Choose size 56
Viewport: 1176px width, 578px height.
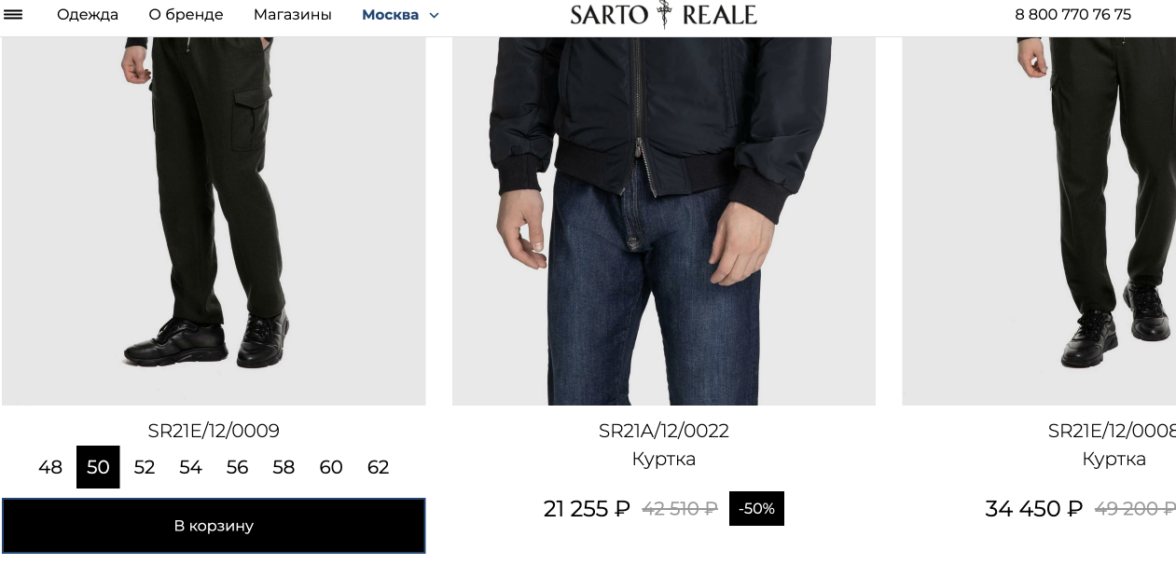(x=237, y=467)
